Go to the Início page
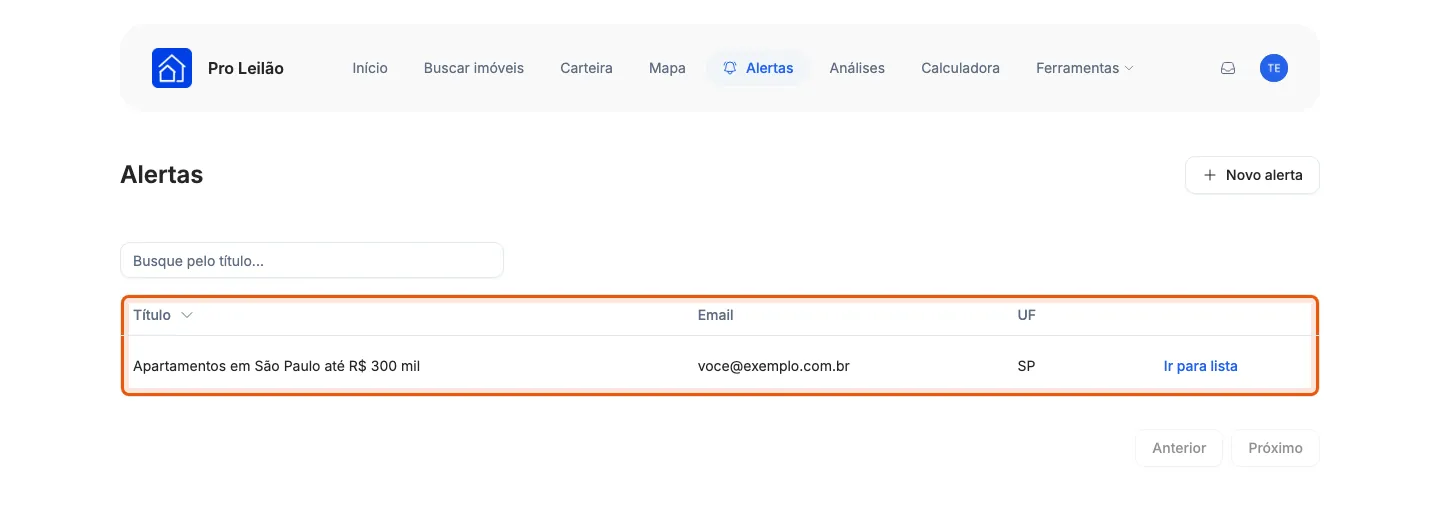This screenshot has height=520, width=1440. tap(370, 68)
